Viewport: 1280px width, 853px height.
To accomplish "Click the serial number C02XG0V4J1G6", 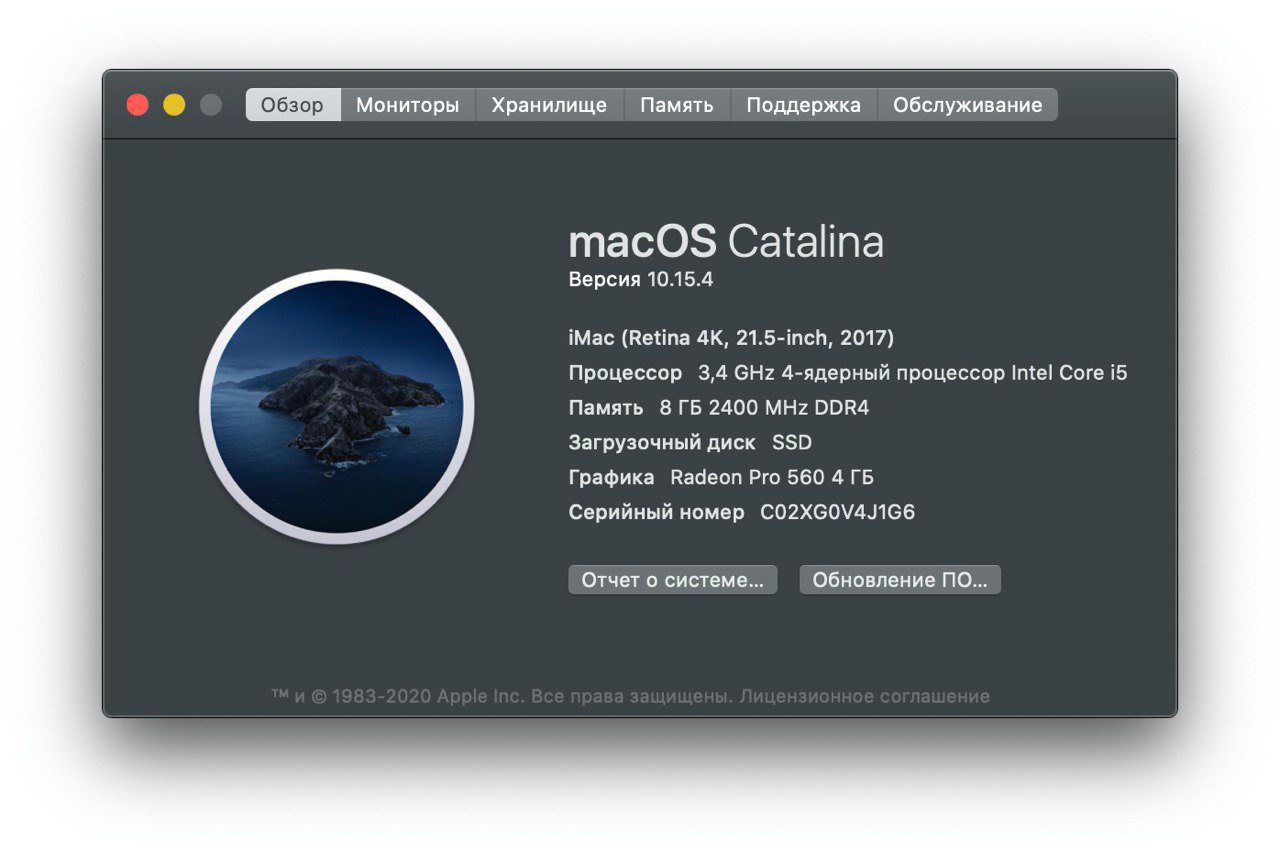I will [x=838, y=512].
